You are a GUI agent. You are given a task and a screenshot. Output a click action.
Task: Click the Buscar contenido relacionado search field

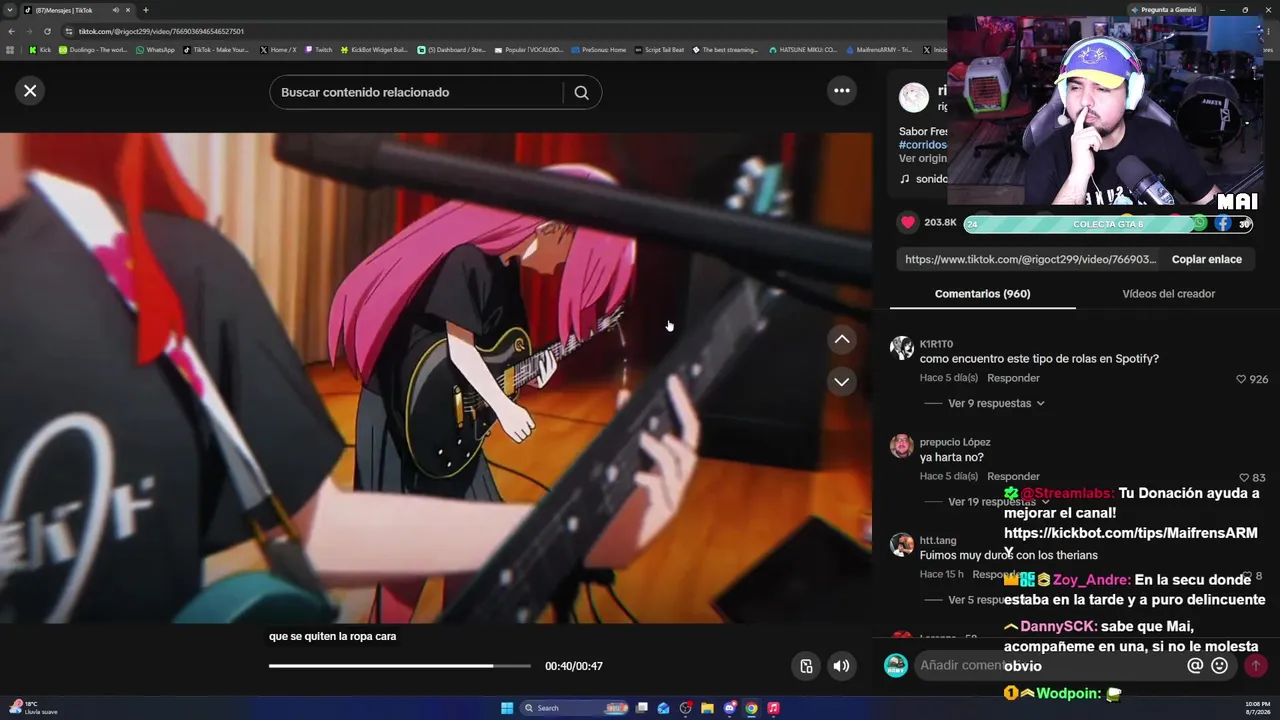[415, 93]
